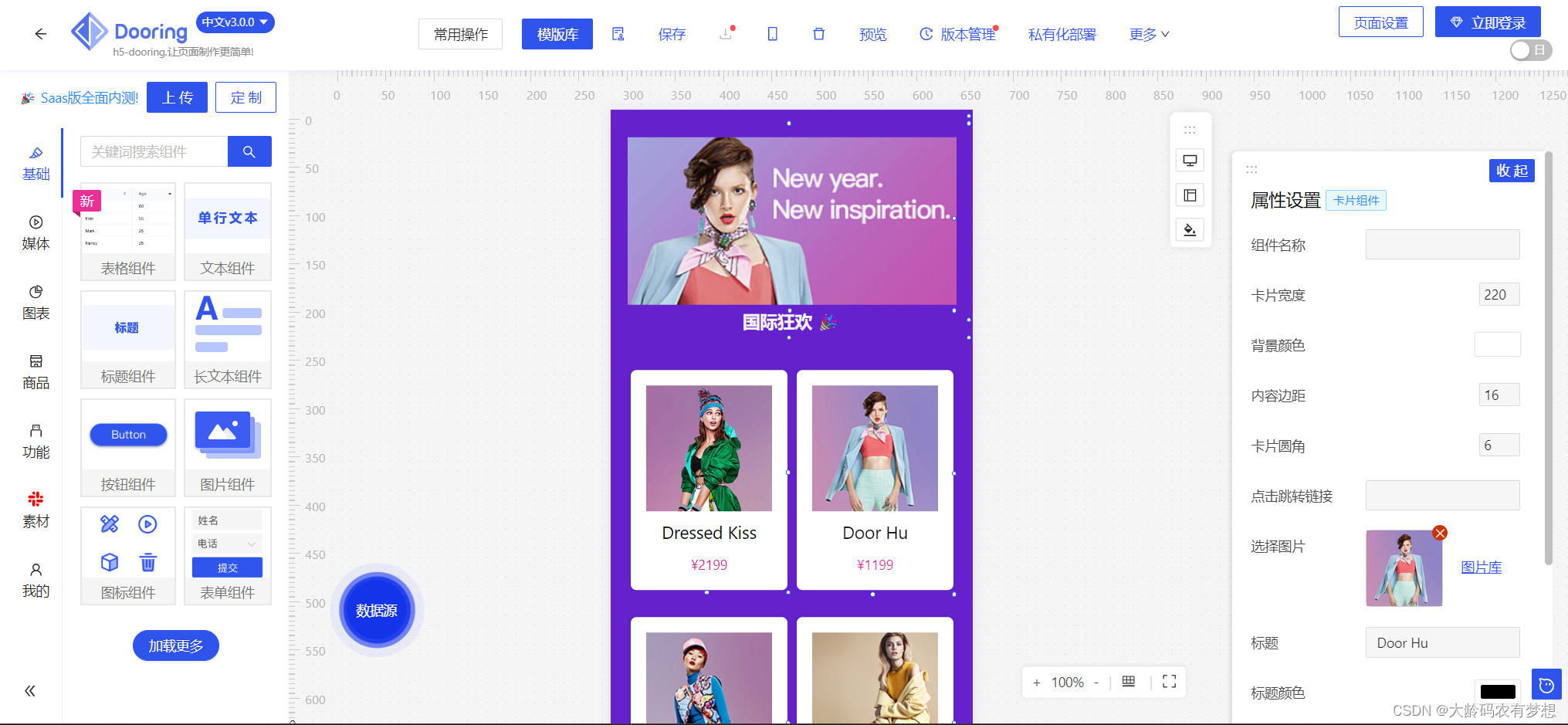Click 加载更多 to load more components
1568x725 pixels.
click(175, 645)
